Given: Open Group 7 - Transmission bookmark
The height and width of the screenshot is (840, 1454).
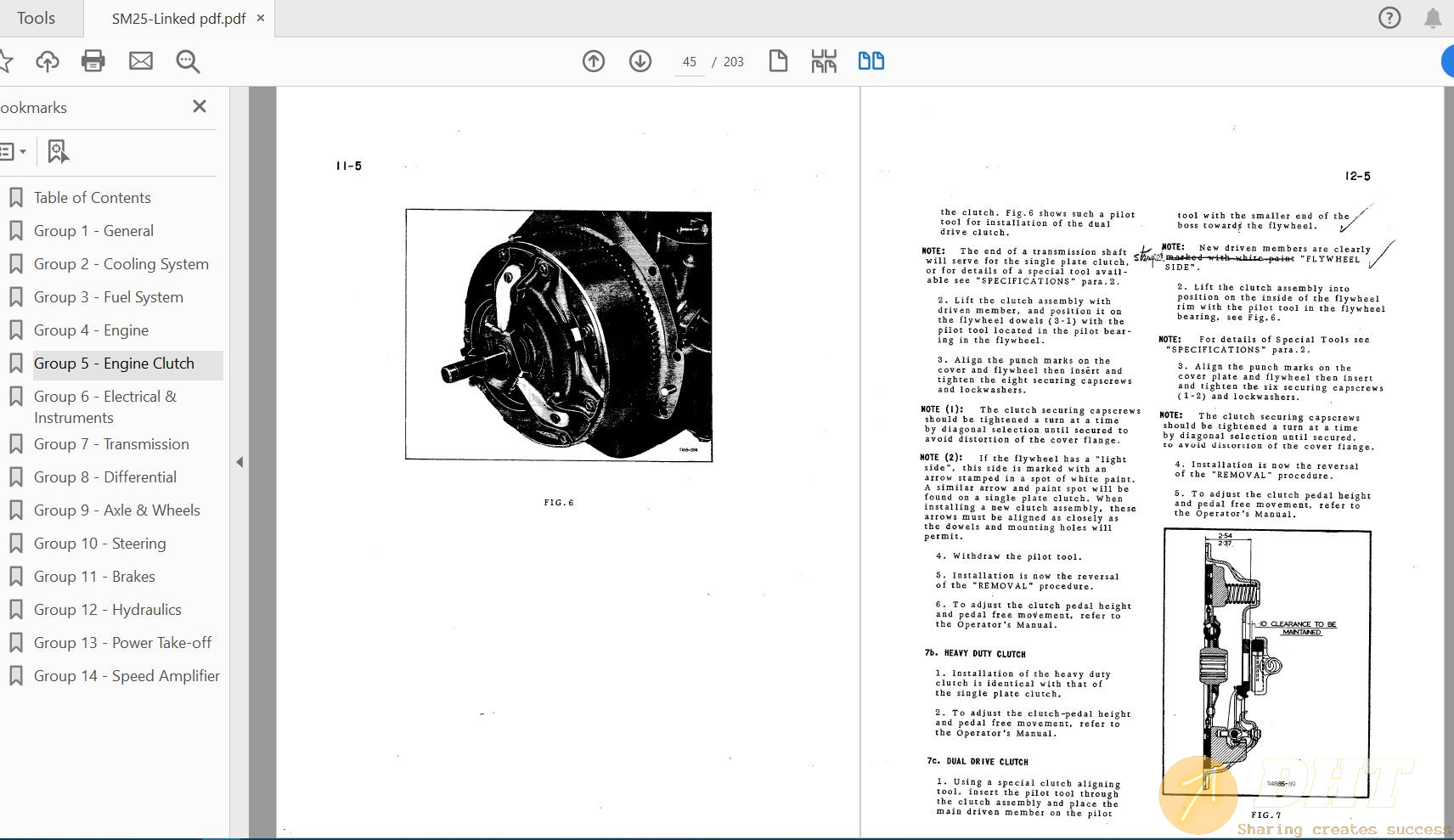Looking at the screenshot, I should pyautogui.click(x=111, y=444).
